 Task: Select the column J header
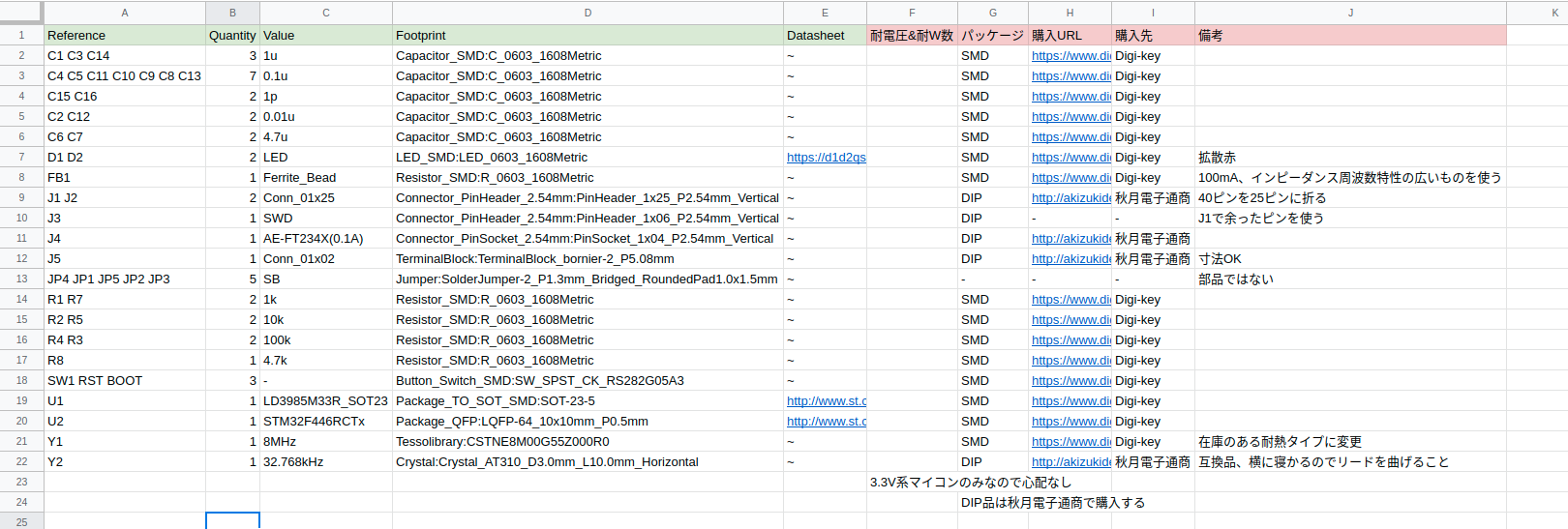1350,13
